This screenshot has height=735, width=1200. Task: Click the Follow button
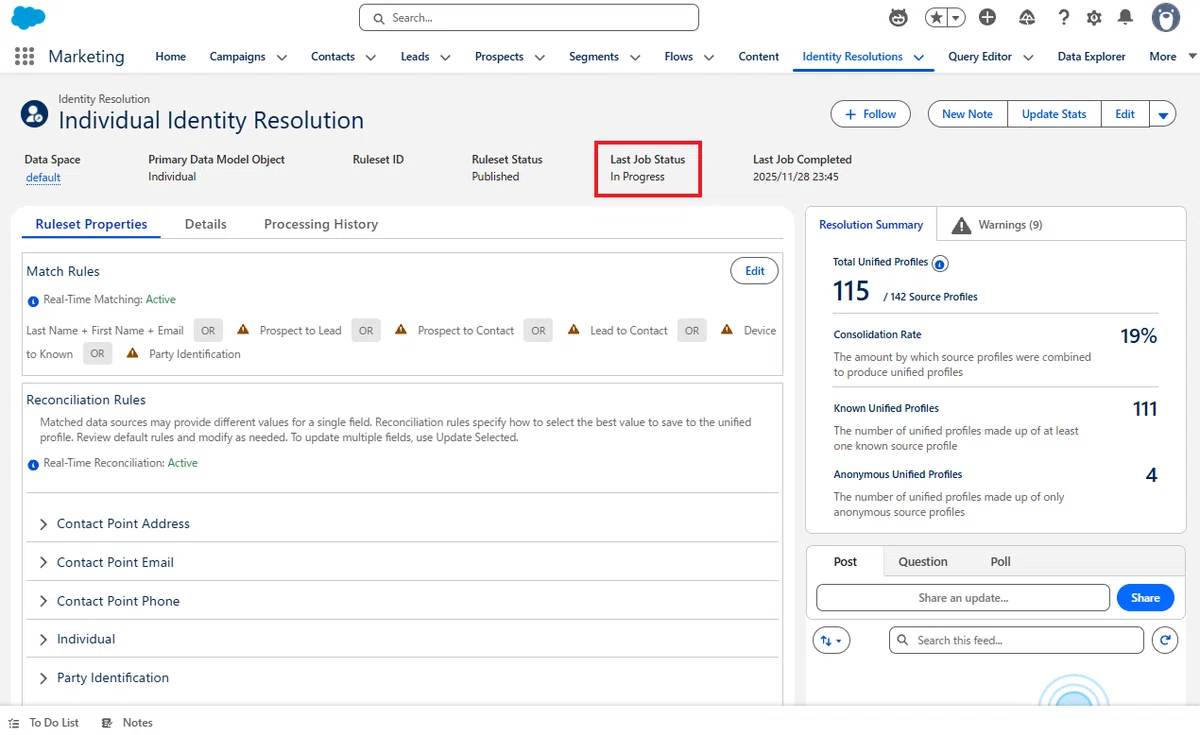pos(871,114)
